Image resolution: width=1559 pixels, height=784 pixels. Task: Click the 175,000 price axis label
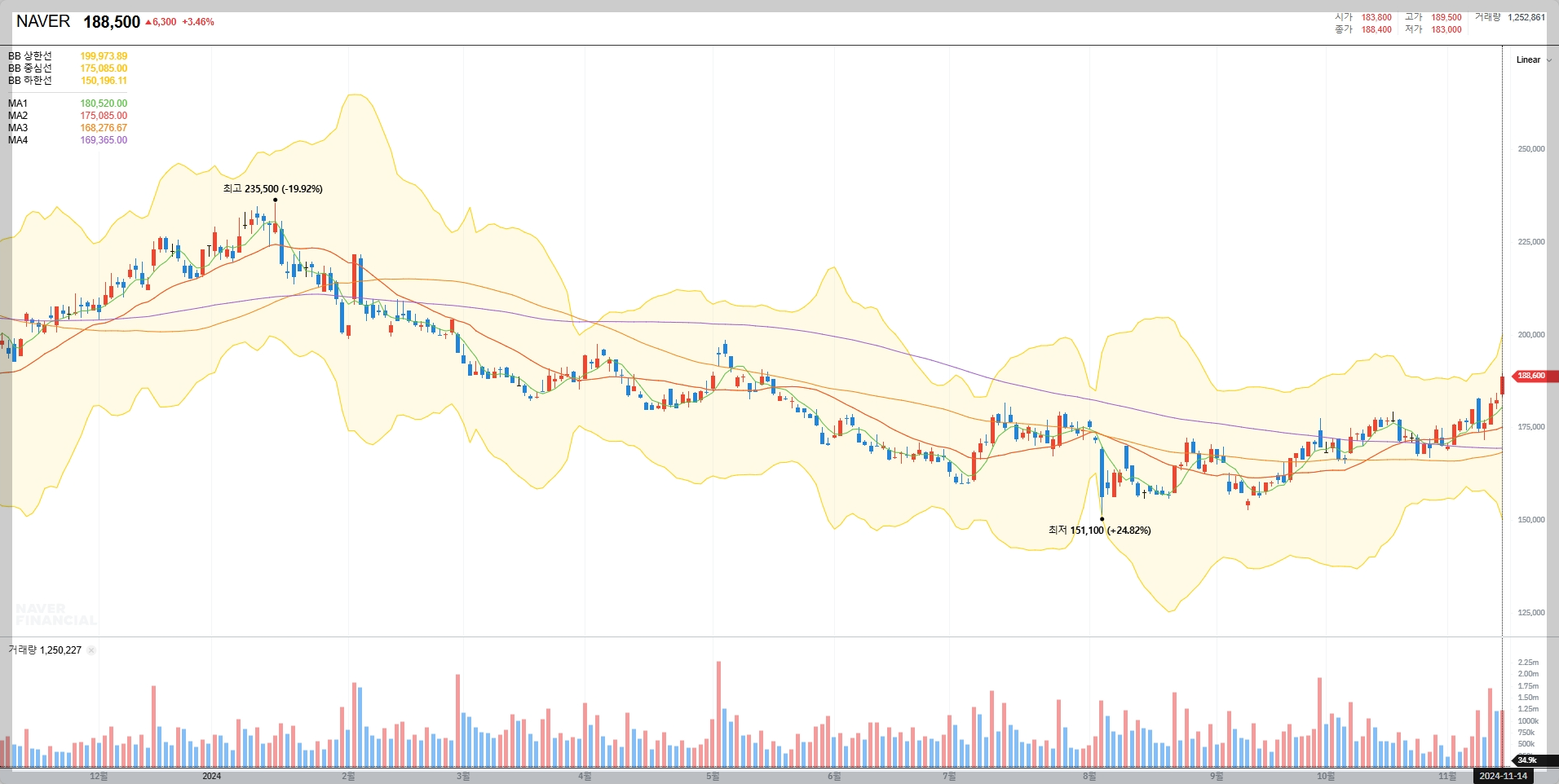[x=1531, y=427]
